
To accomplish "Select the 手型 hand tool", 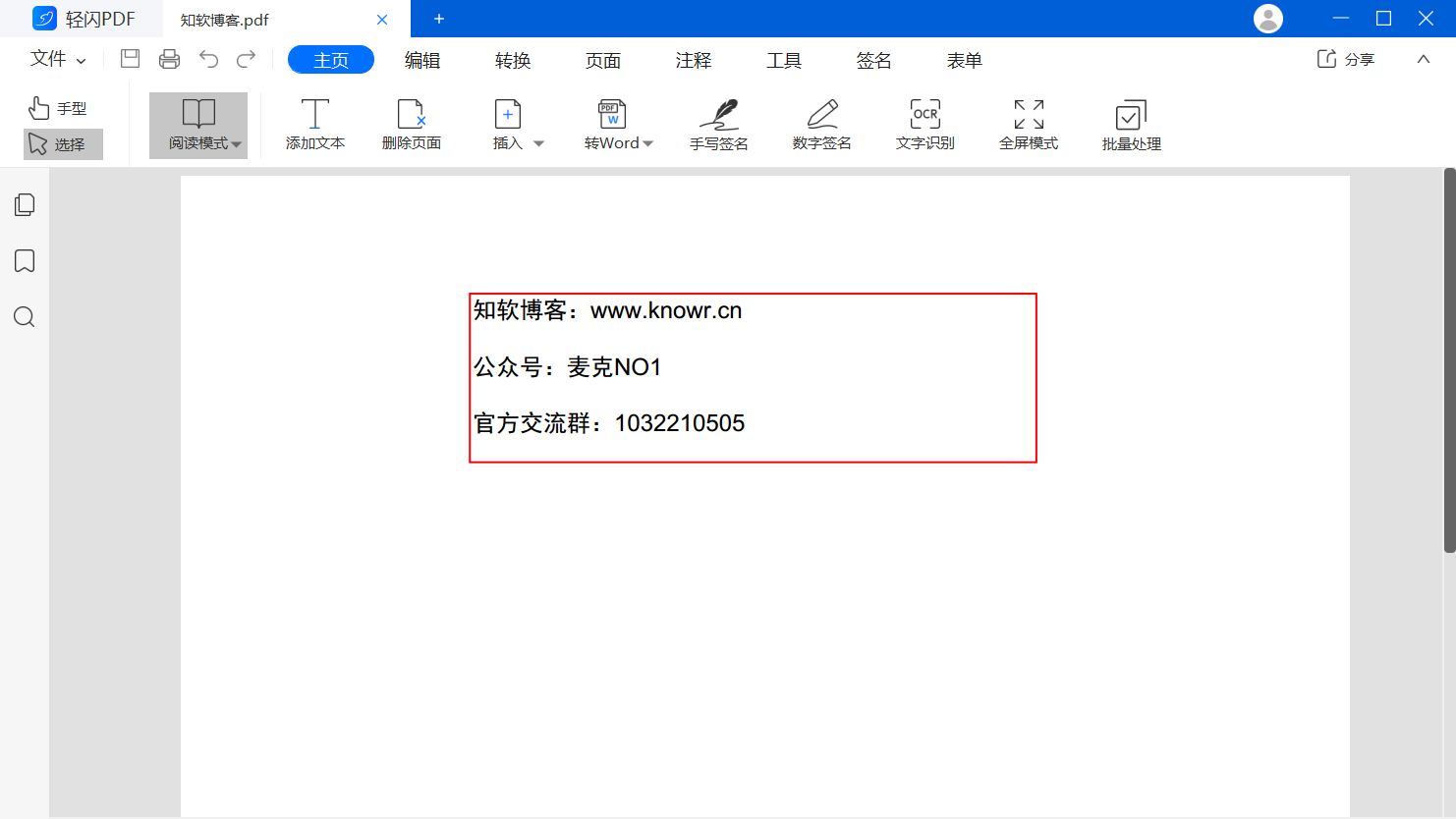I will (58, 108).
